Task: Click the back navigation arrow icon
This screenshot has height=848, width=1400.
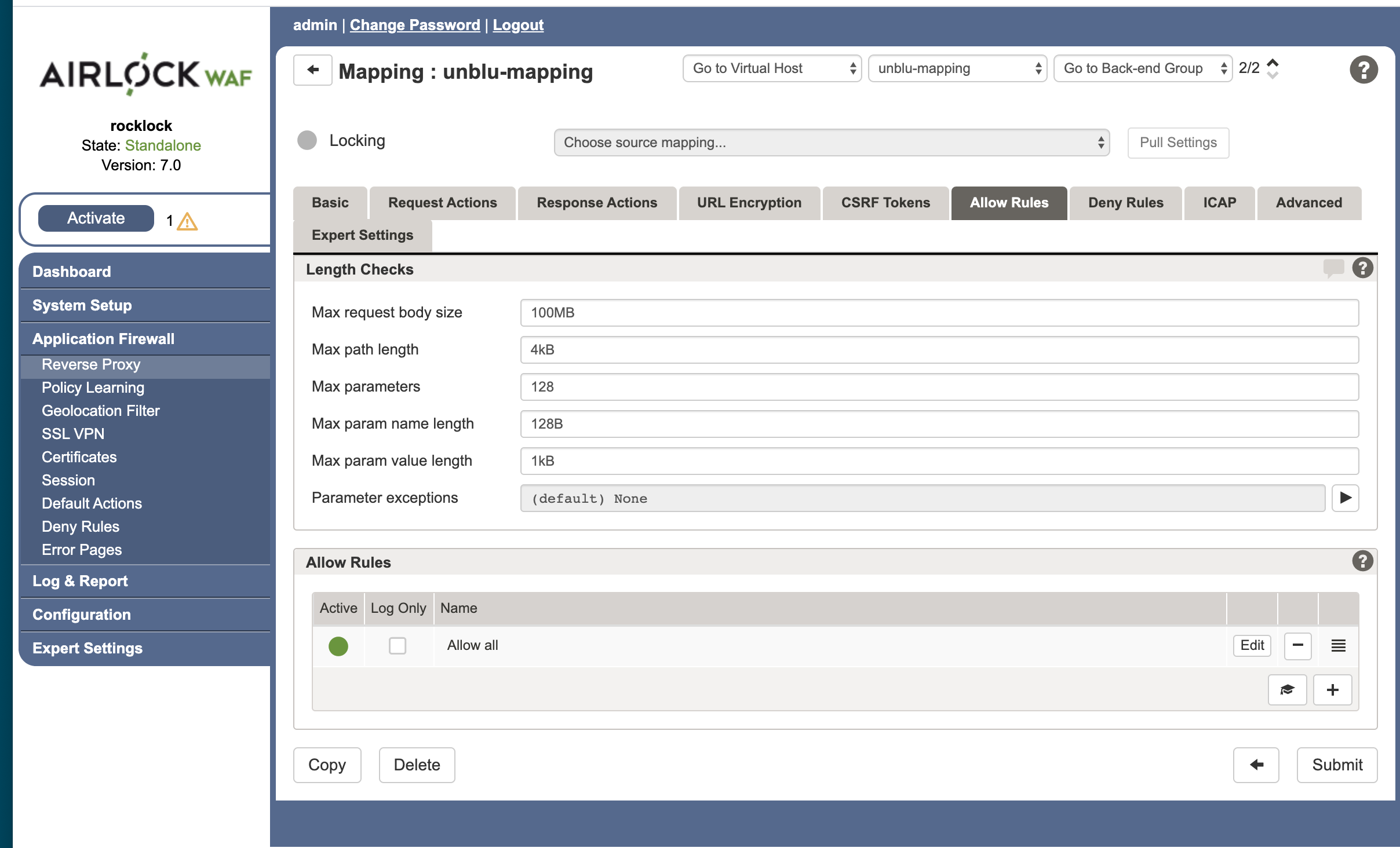Action: point(313,70)
